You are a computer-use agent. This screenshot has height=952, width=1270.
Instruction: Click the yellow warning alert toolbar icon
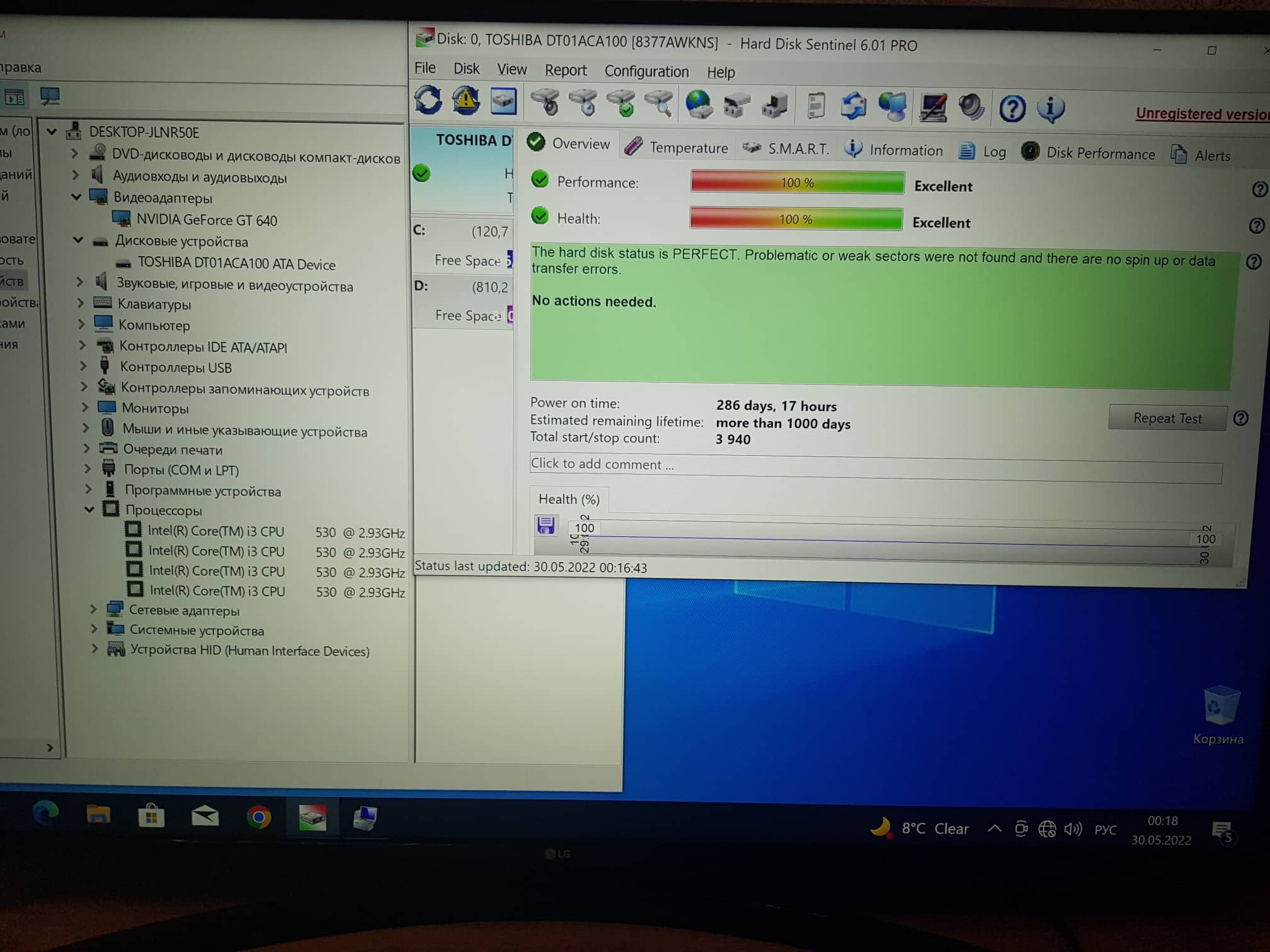tap(466, 101)
